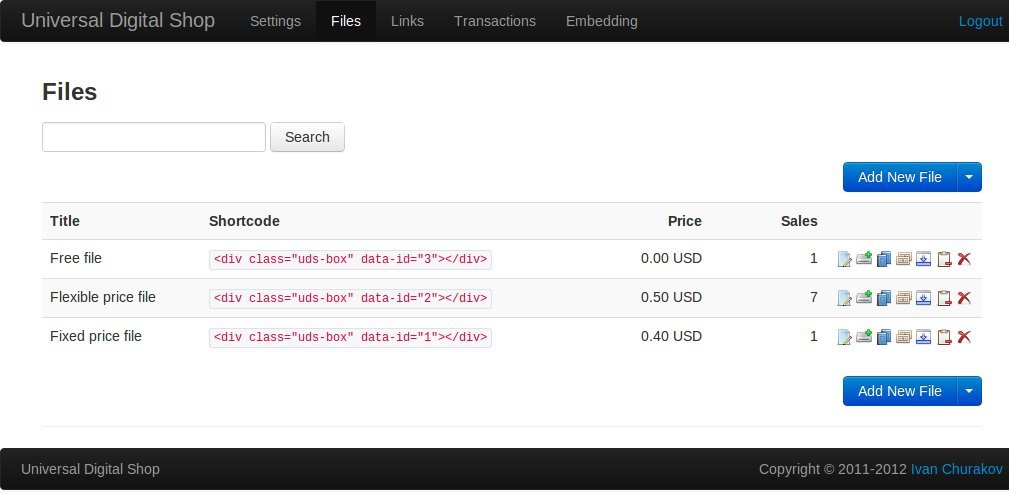1009x498 pixels.
Task: Click the clipboard minus icon for Fixed price file
Action: point(944,337)
